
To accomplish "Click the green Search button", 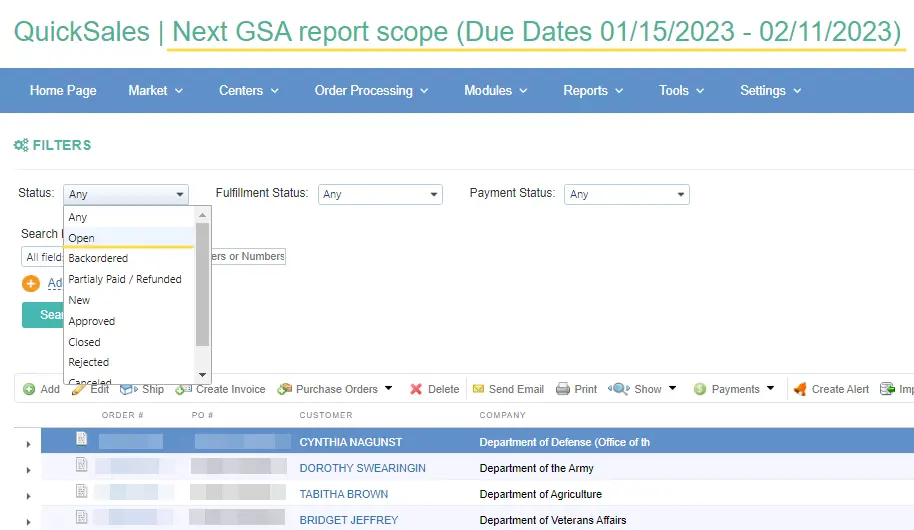I will coord(43,315).
